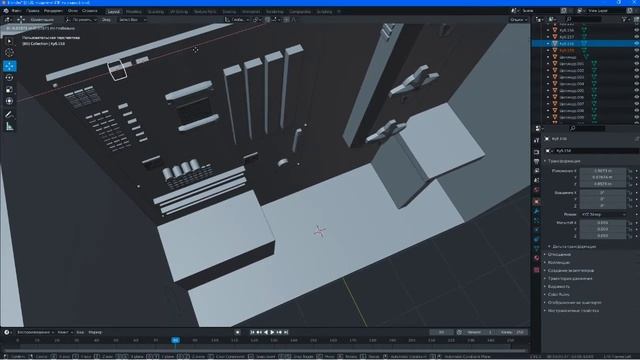
Task: Lock the Location X value
Action: (630, 171)
